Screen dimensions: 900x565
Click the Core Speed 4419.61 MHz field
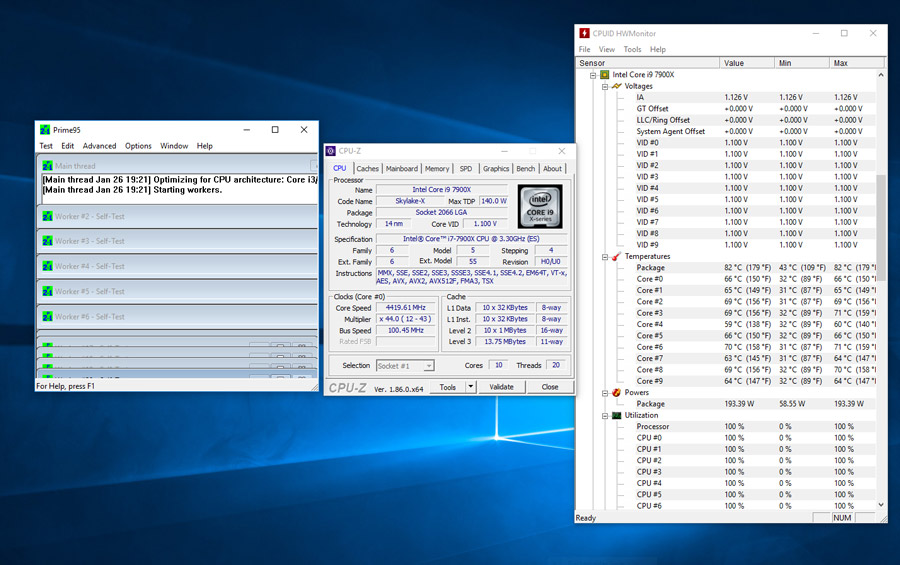[406, 308]
